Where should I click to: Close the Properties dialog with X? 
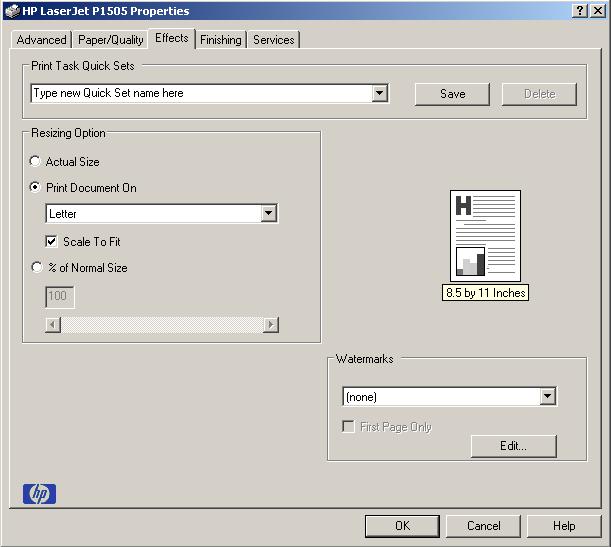pyautogui.click(x=598, y=11)
